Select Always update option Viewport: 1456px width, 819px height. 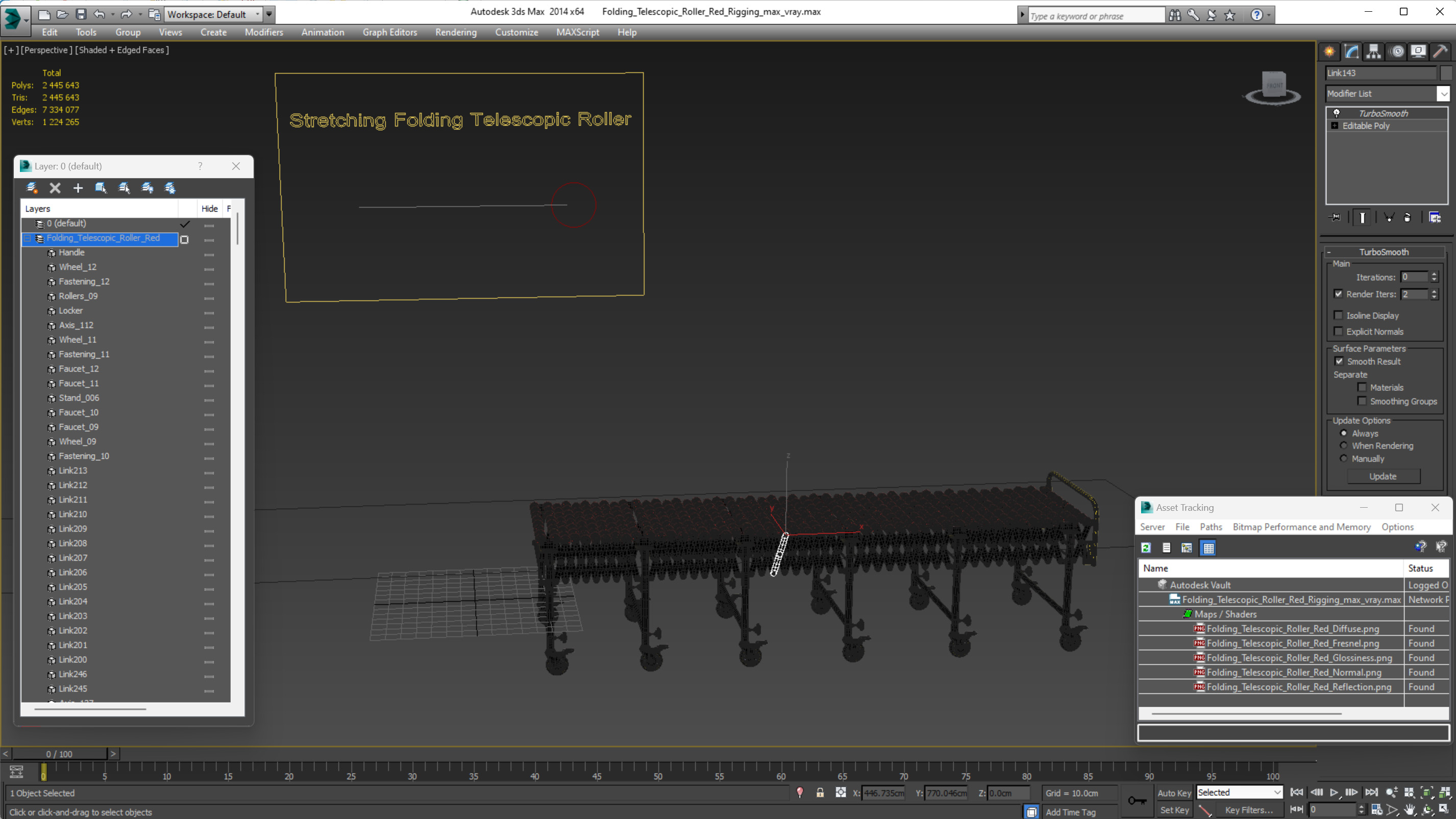click(1344, 433)
